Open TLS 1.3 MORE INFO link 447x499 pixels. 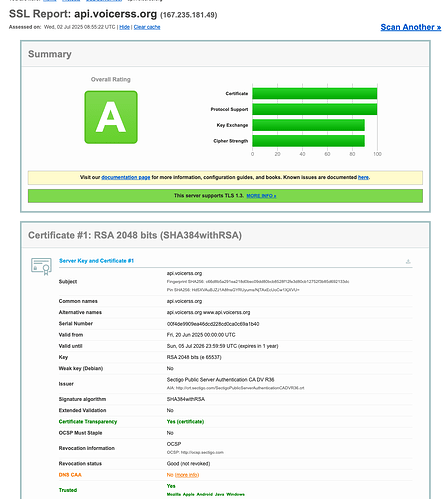[261, 196]
